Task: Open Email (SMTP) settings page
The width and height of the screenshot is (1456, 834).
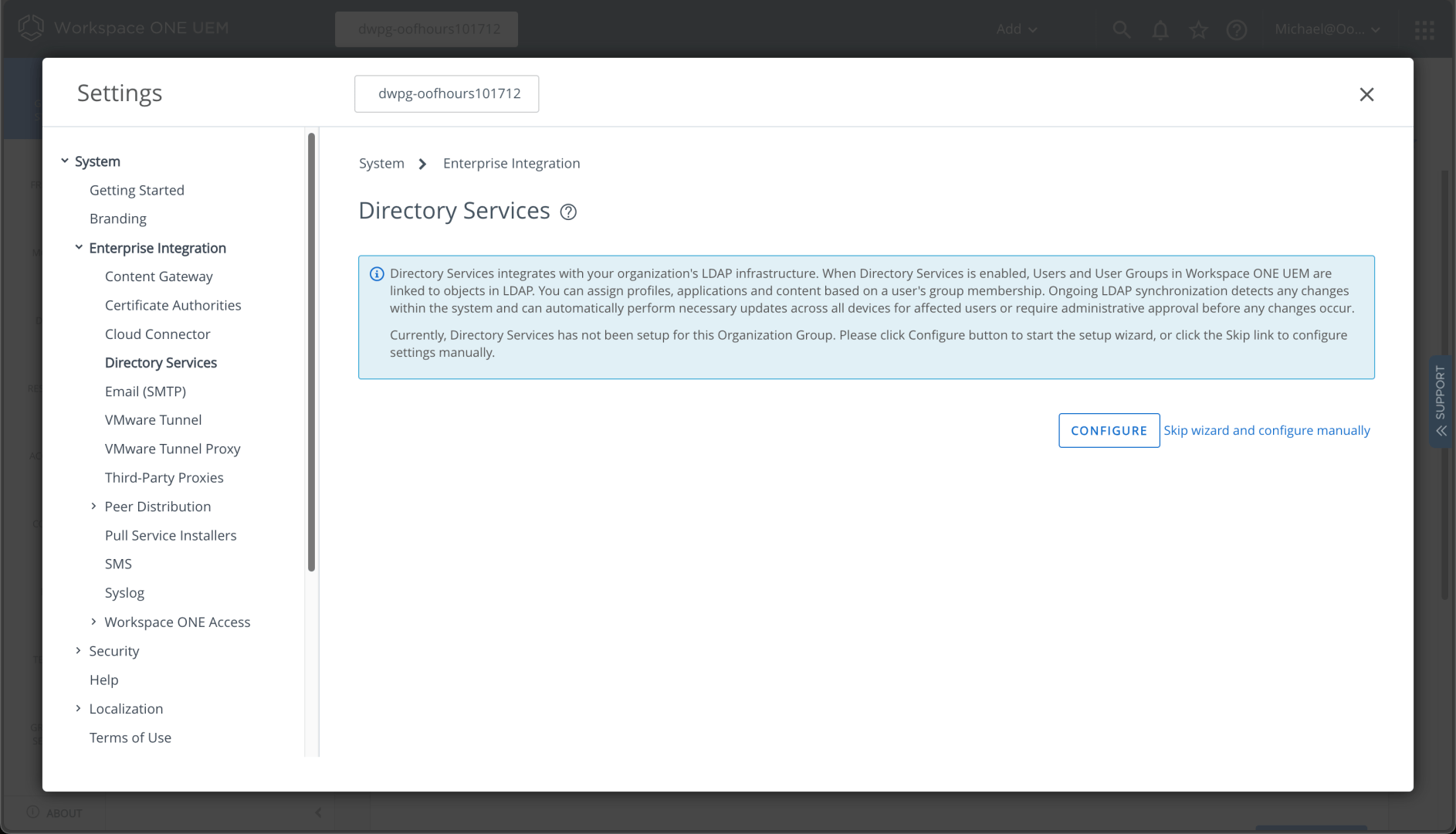Action: pos(145,392)
